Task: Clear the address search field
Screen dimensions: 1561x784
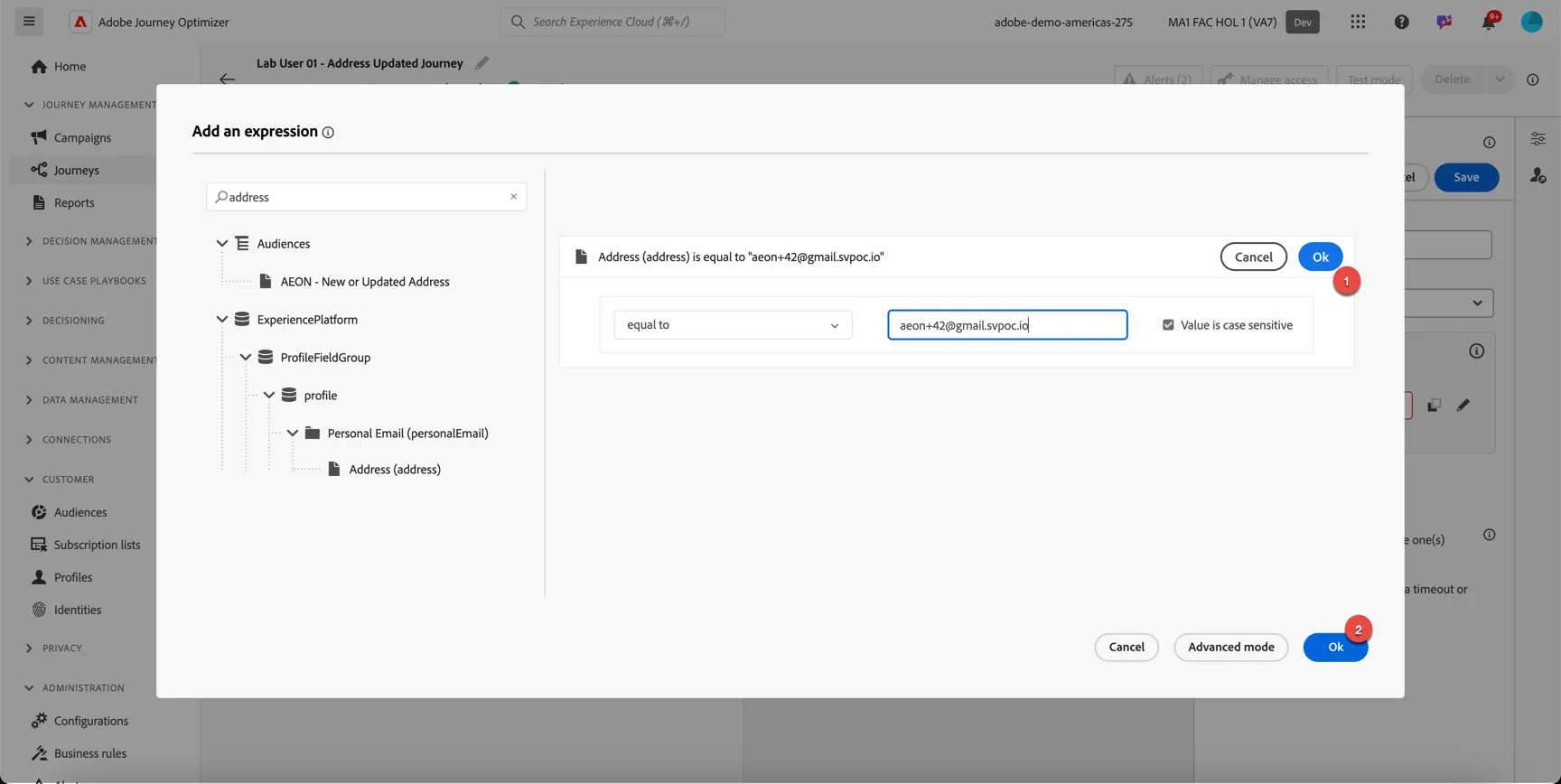Action: (513, 197)
